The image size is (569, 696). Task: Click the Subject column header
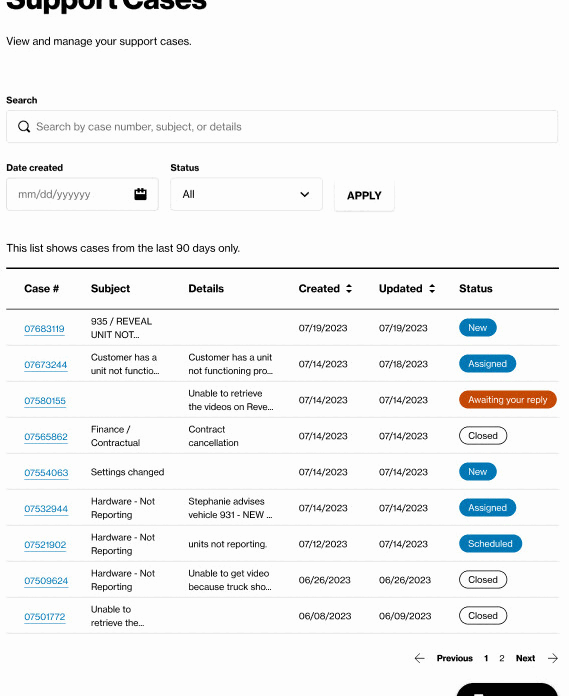tap(111, 289)
